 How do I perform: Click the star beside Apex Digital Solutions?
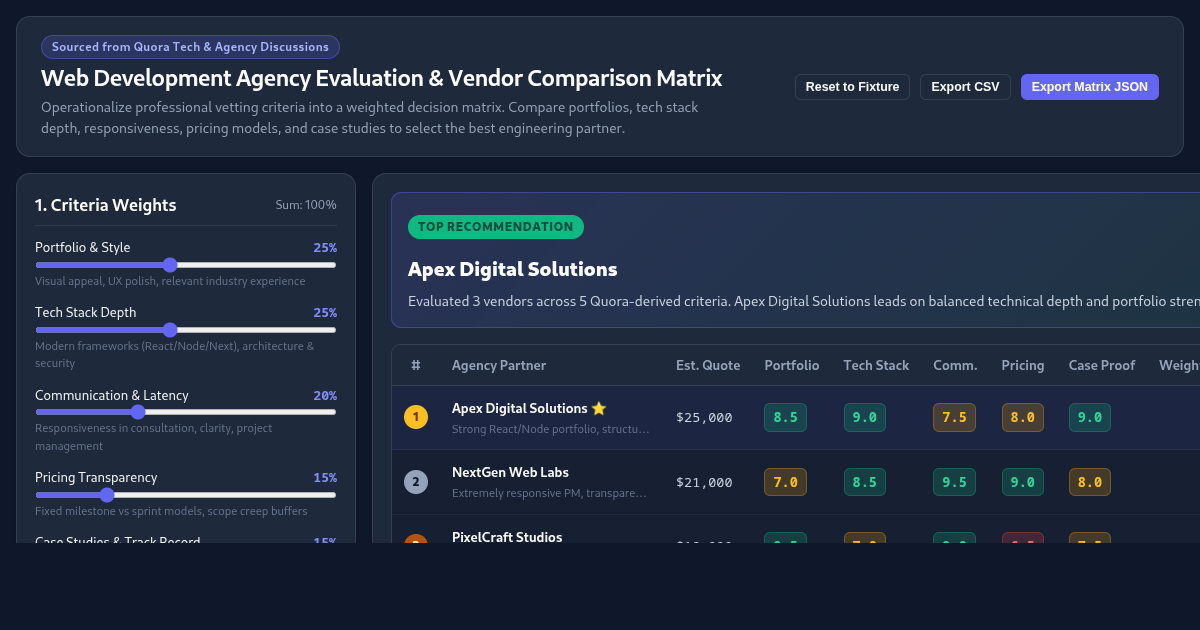599,408
